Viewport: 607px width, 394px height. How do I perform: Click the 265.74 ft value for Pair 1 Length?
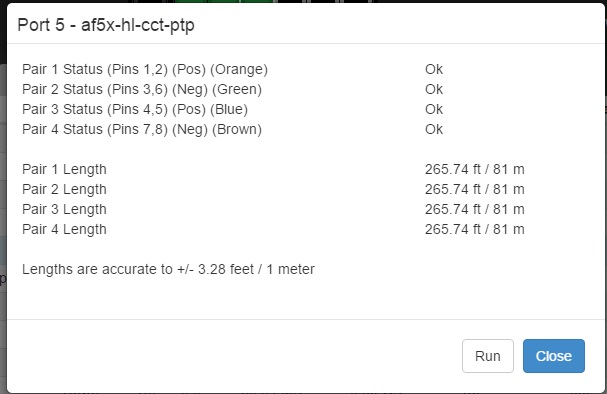point(475,170)
